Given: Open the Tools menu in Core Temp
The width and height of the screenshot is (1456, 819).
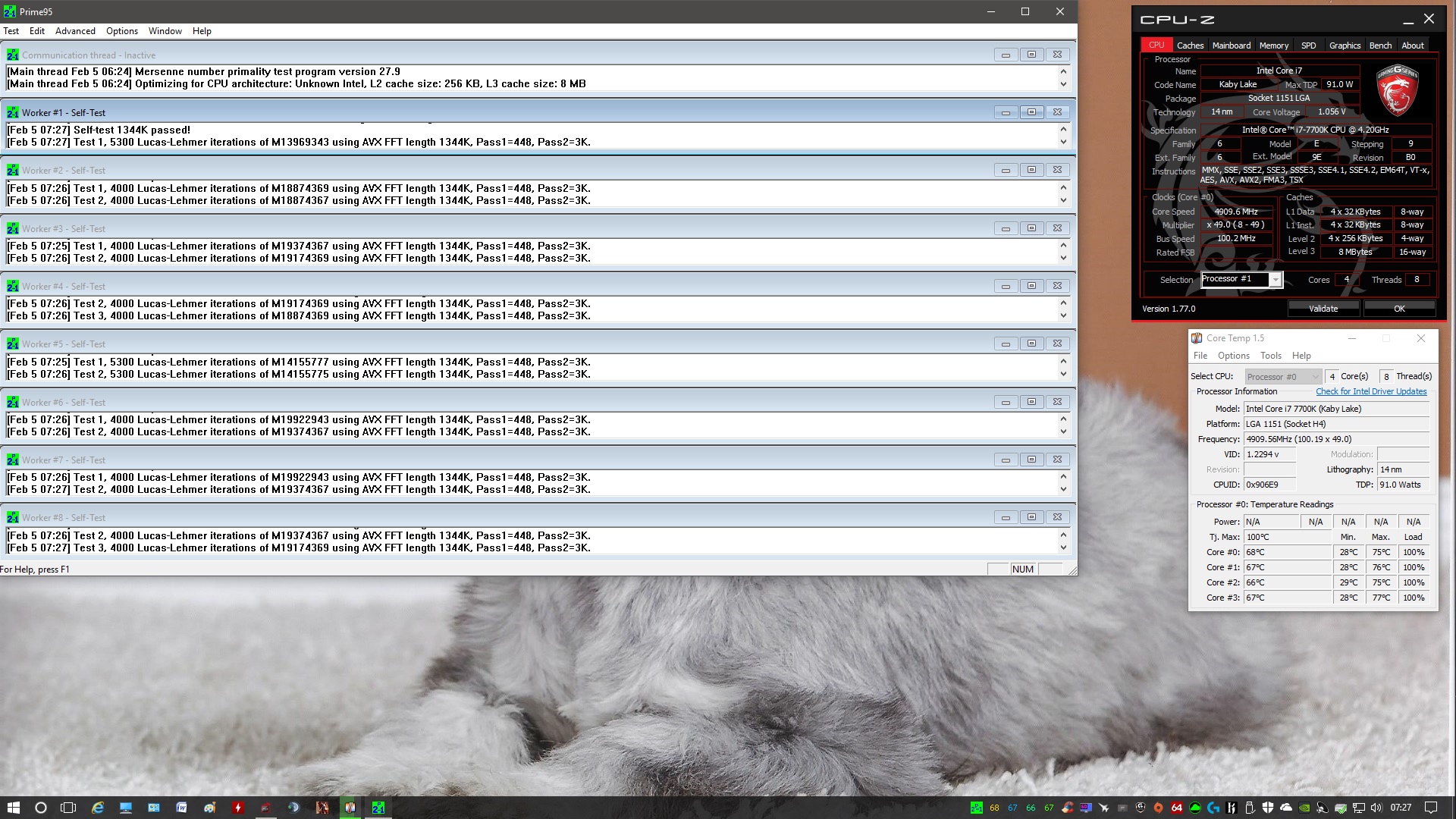Looking at the screenshot, I should (1270, 356).
